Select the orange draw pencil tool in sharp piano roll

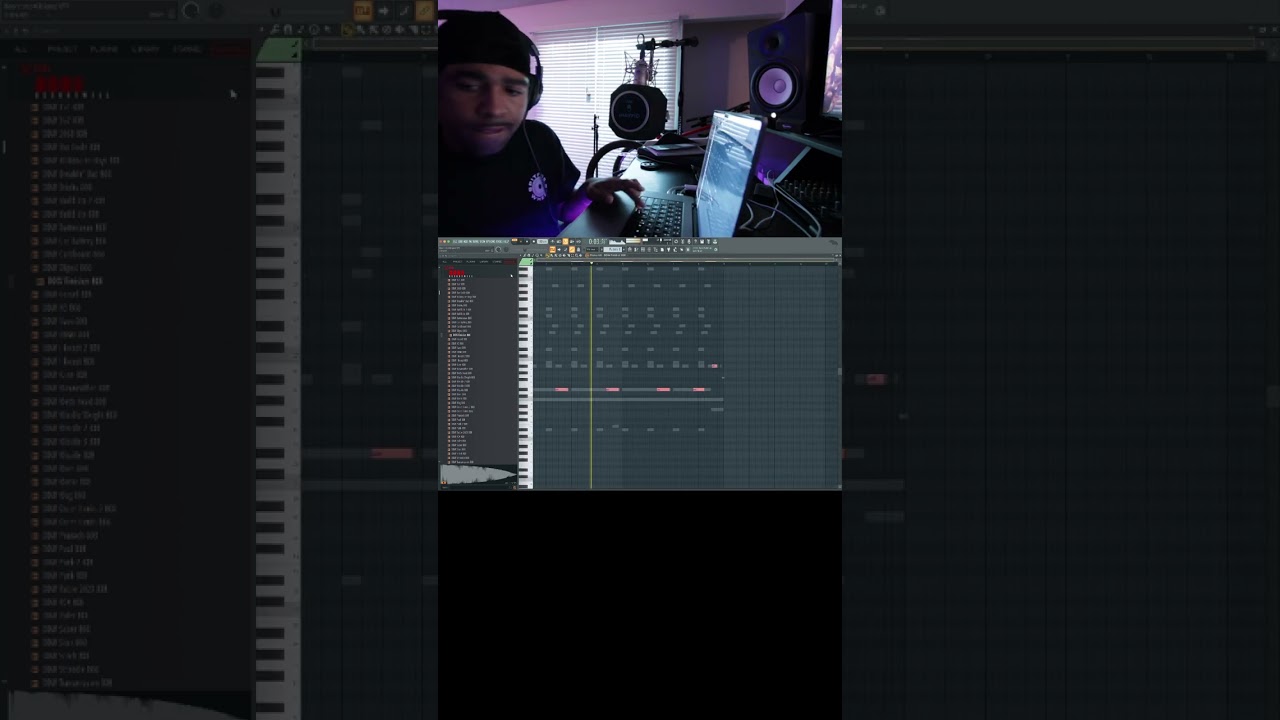(548, 255)
